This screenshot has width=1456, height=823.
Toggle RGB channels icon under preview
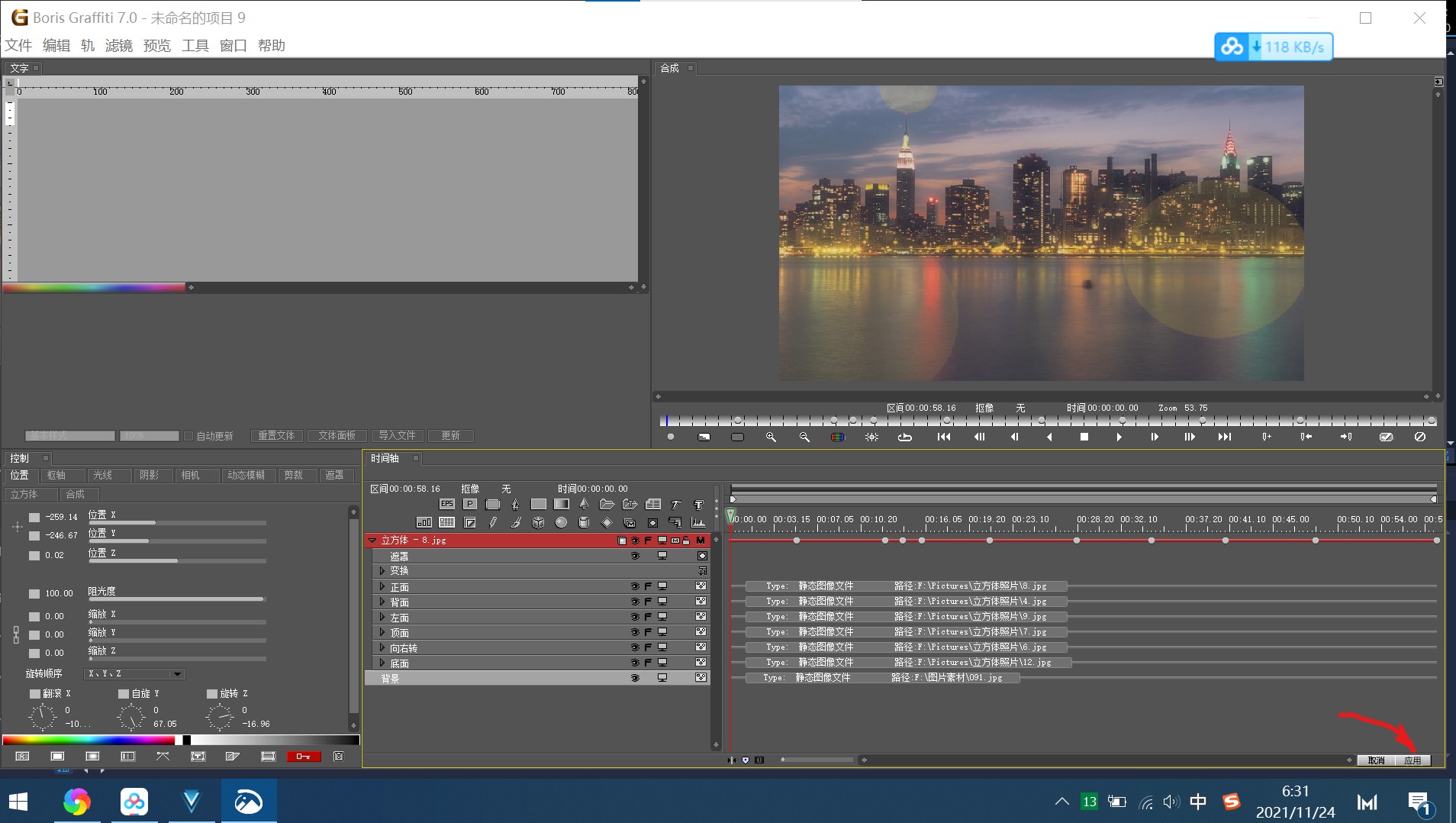[x=837, y=437]
